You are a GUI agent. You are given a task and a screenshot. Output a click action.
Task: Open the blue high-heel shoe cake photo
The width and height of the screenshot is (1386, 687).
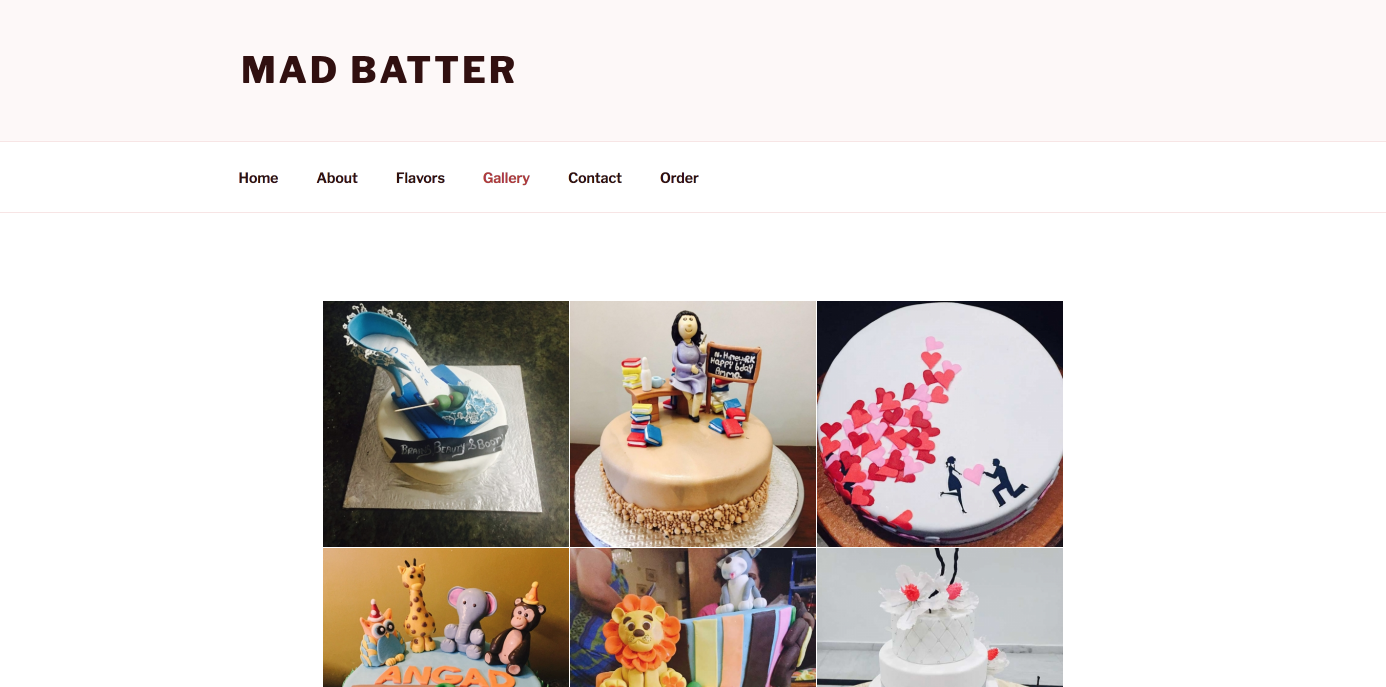click(x=446, y=424)
